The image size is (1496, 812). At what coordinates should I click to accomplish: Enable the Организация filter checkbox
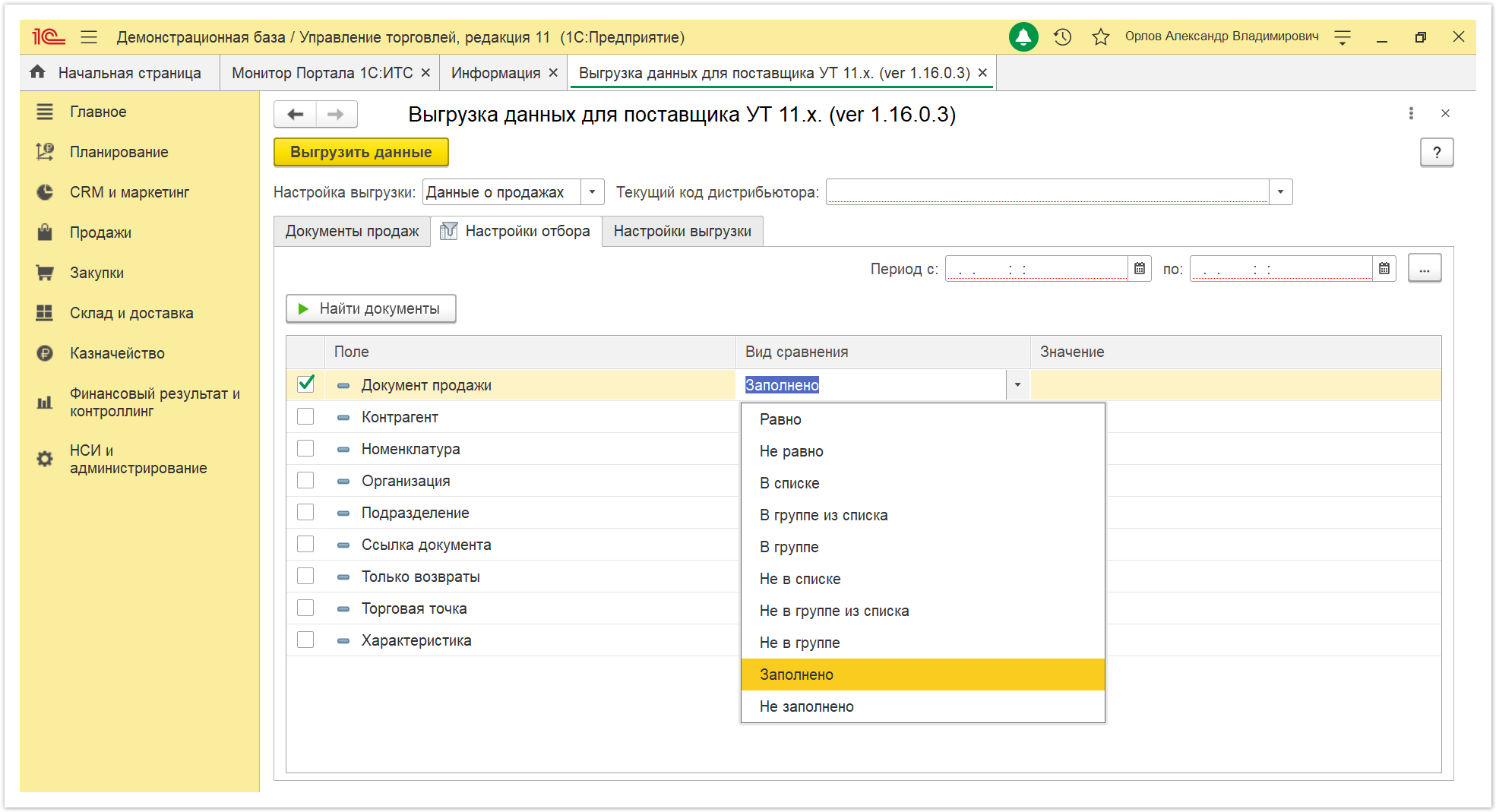point(305,480)
